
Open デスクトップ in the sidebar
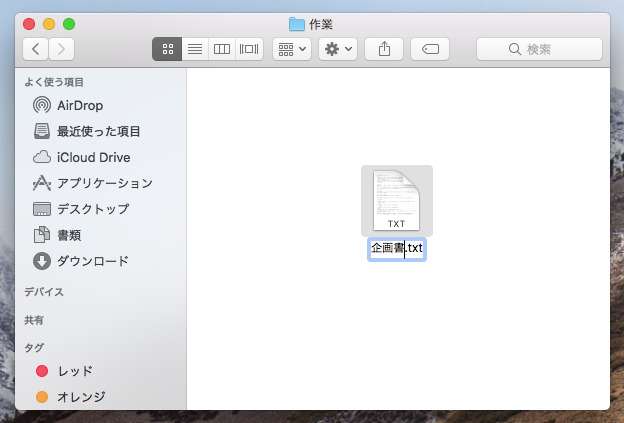(93, 209)
